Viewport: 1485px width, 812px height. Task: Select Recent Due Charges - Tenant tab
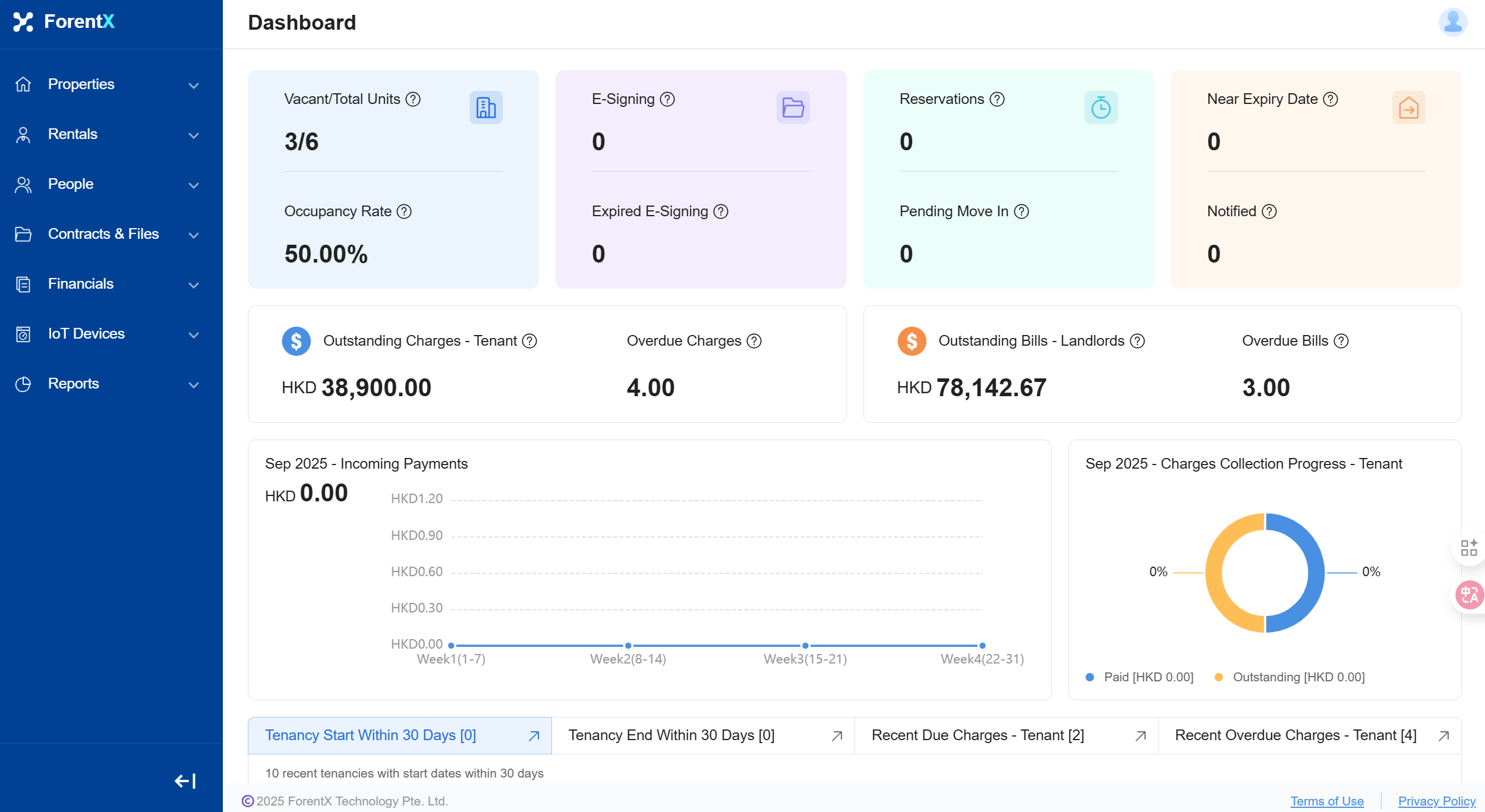coord(978,735)
